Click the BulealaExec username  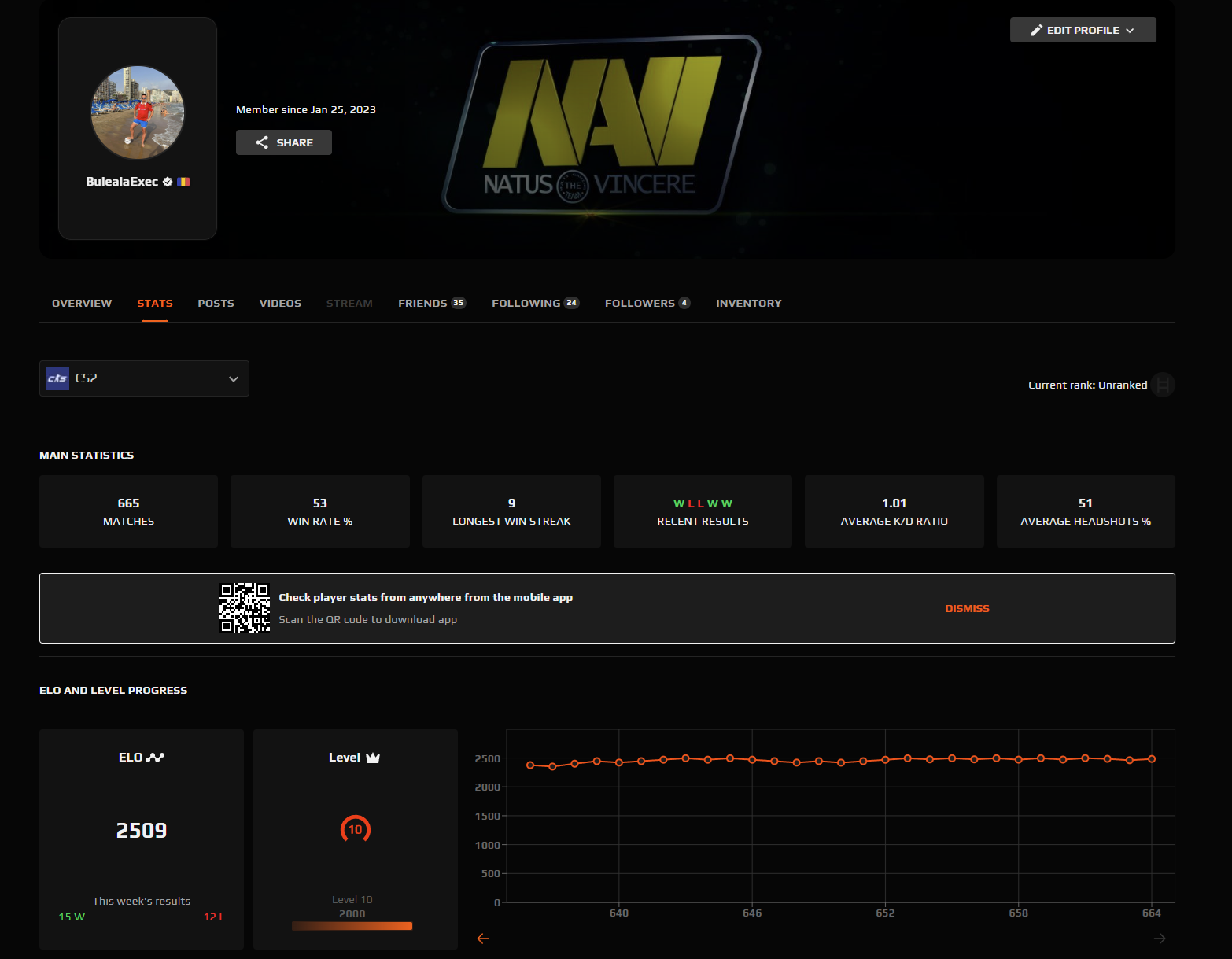122,182
